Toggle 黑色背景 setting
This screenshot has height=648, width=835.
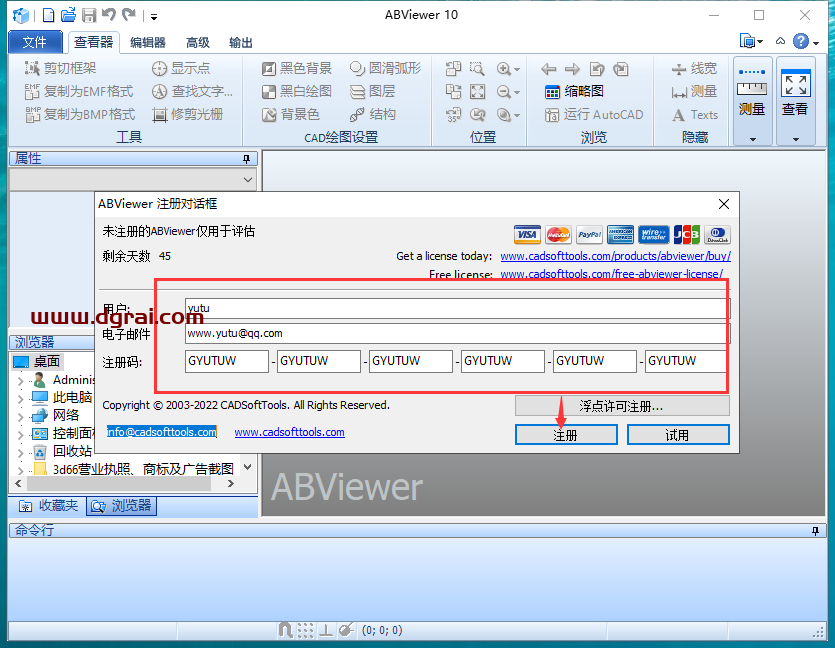[297, 68]
